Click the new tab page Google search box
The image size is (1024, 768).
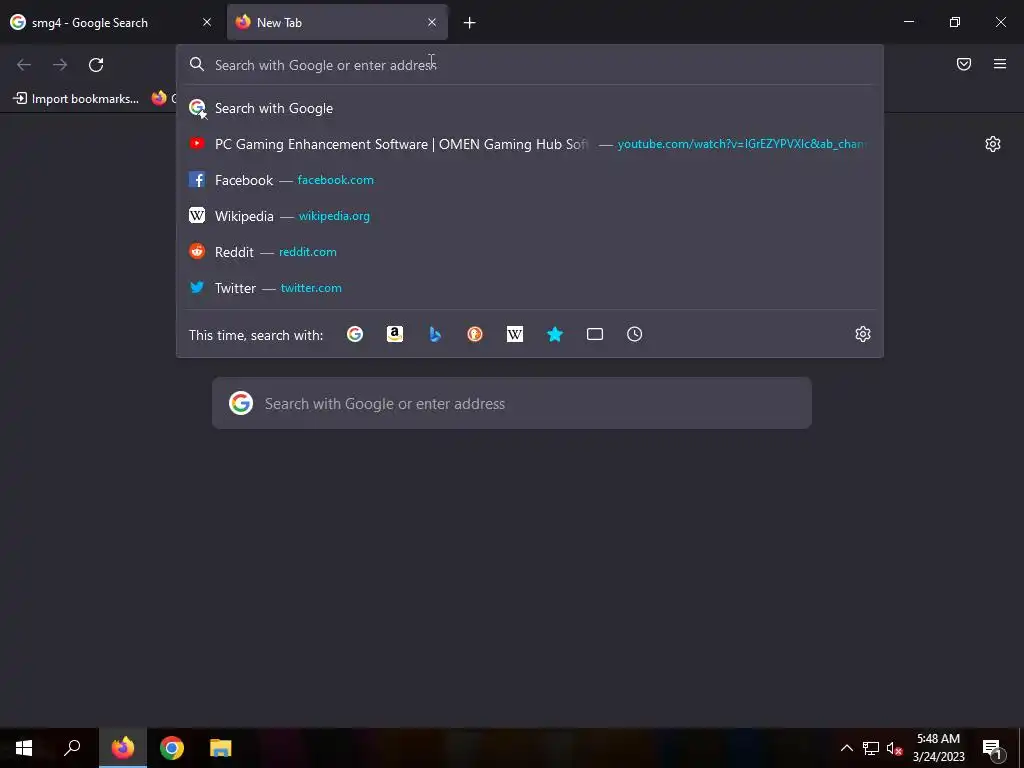[511, 404]
